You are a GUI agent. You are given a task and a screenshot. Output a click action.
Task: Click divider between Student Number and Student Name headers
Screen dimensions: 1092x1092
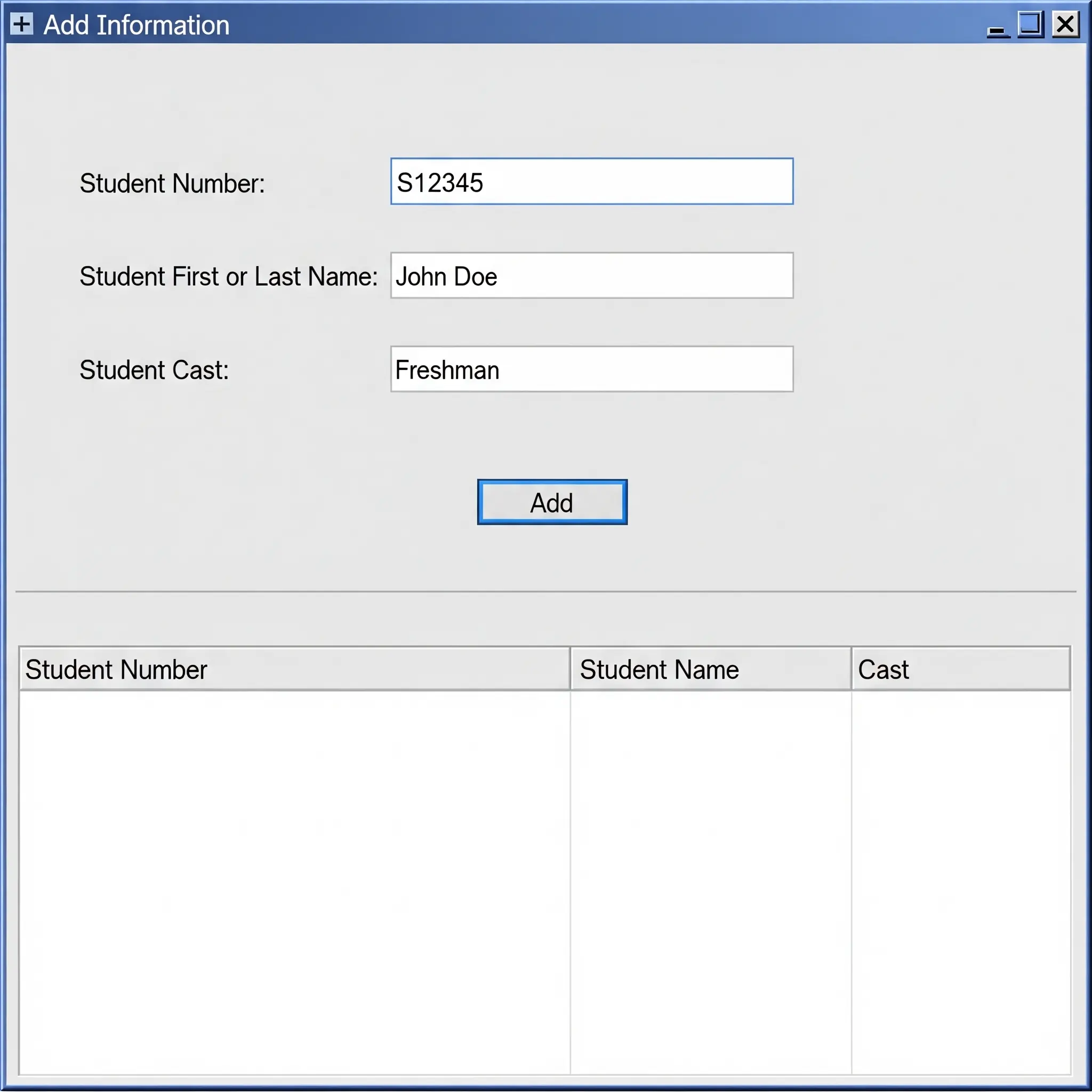571,669
